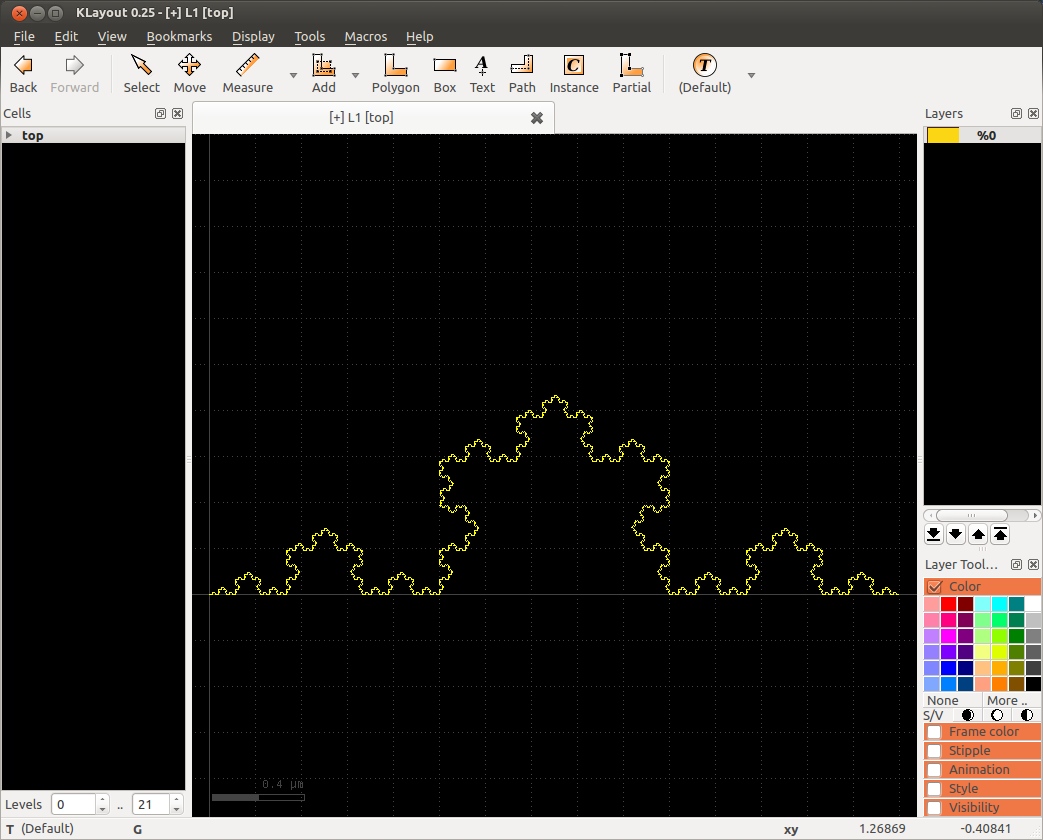Expand the top cell tree item
This screenshot has height=840, width=1043.
pos(9,135)
